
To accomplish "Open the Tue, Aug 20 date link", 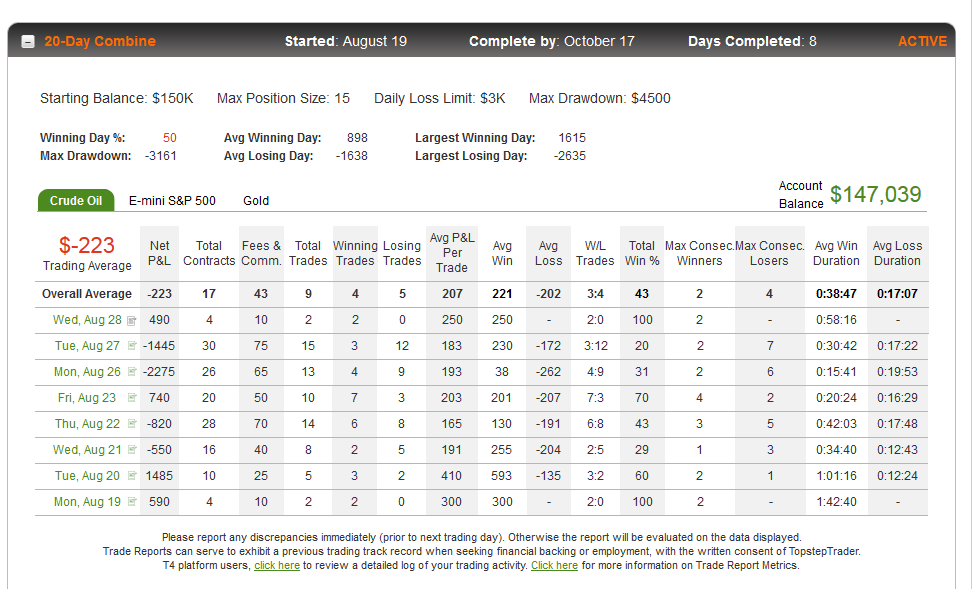I will click(x=87, y=476).
